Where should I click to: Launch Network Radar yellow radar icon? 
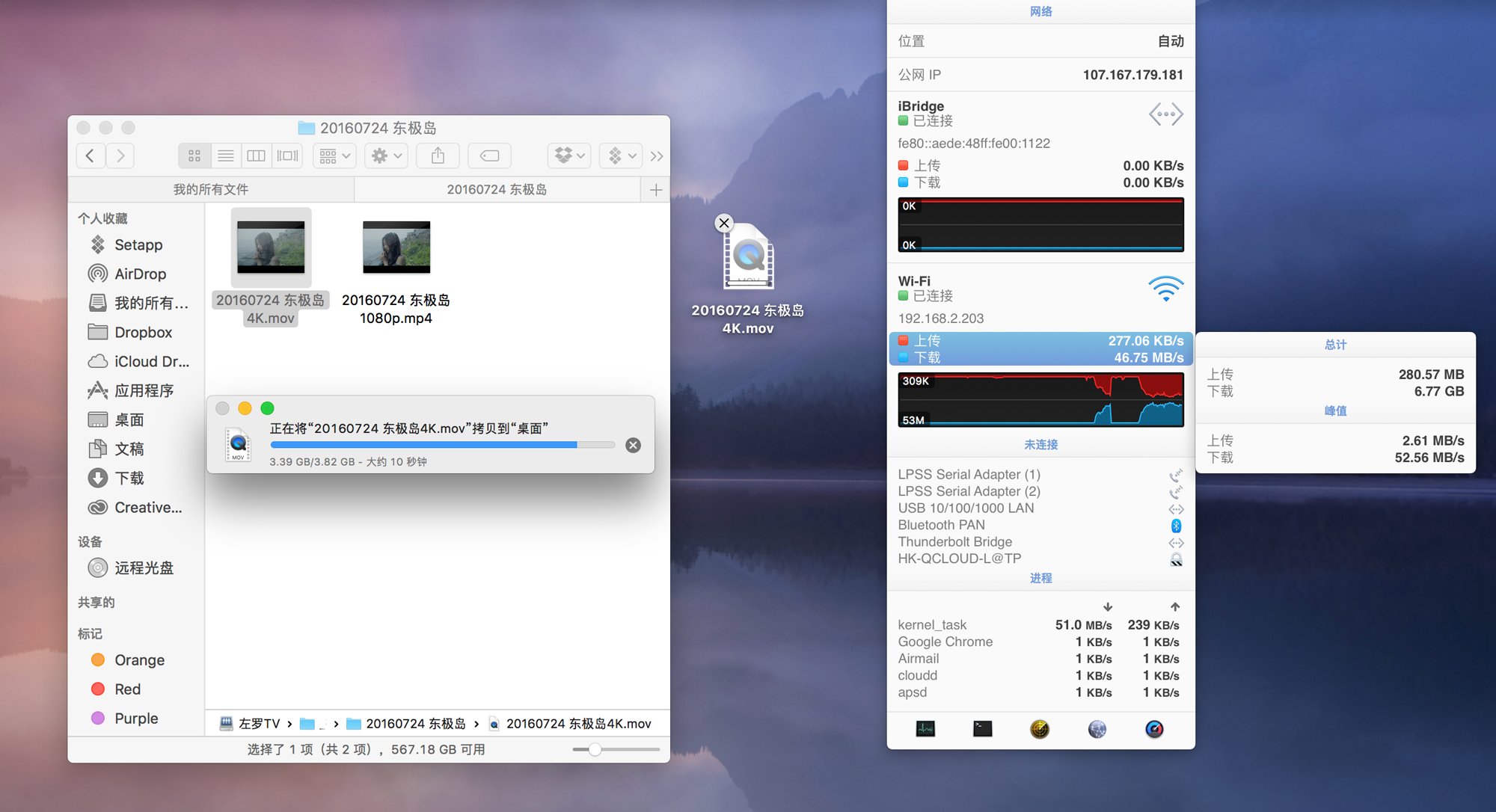(x=1040, y=729)
